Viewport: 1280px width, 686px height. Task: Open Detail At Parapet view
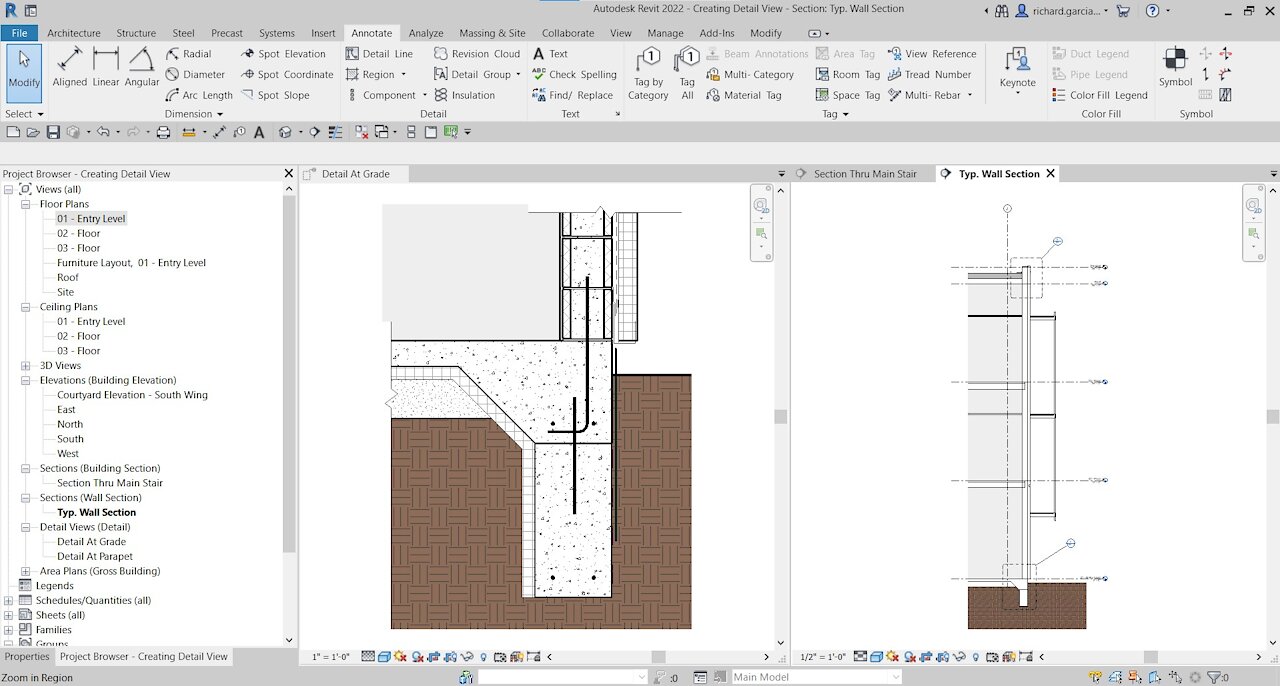point(94,556)
